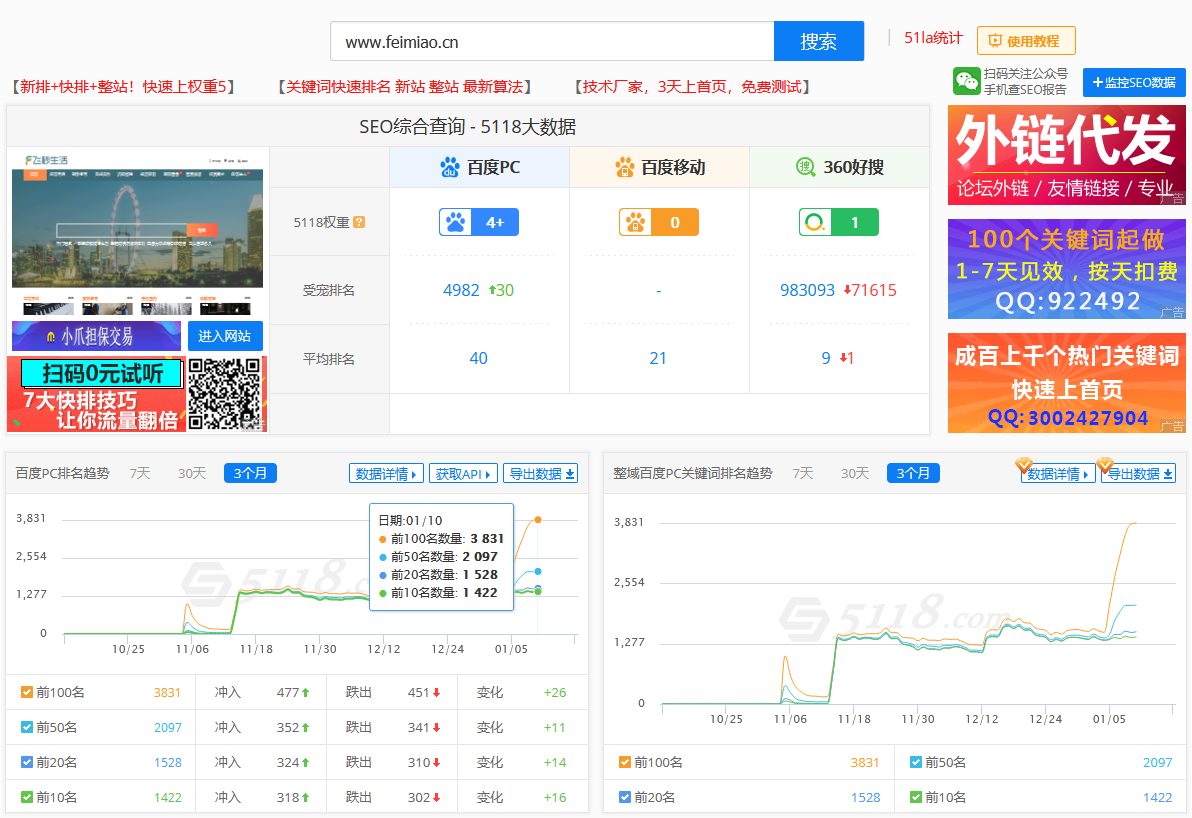Click the 小爪担保交易 banner
The width and height of the screenshot is (1192, 818).
97,336
